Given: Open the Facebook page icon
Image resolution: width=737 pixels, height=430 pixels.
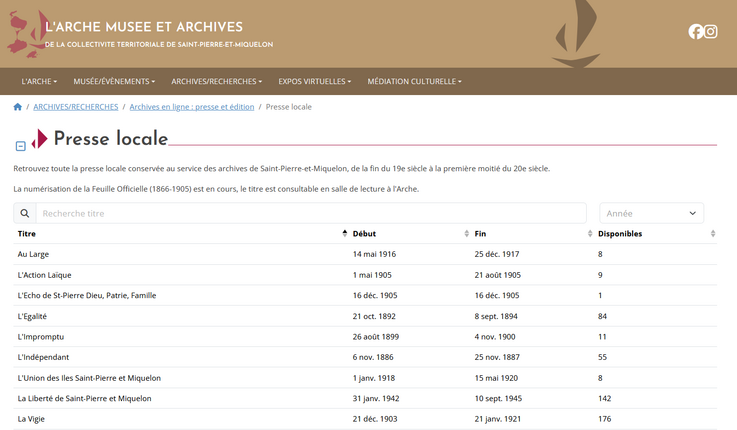Looking at the screenshot, I should click(x=696, y=32).
